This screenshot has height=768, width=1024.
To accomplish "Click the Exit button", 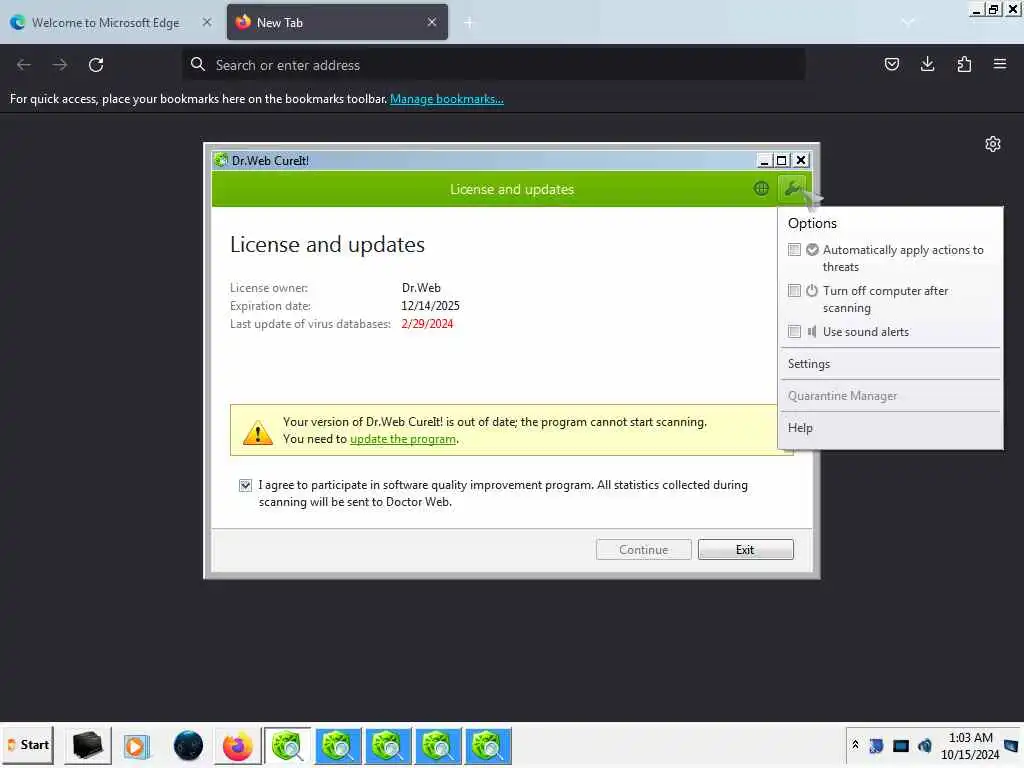I will click(x=745, y=550).
